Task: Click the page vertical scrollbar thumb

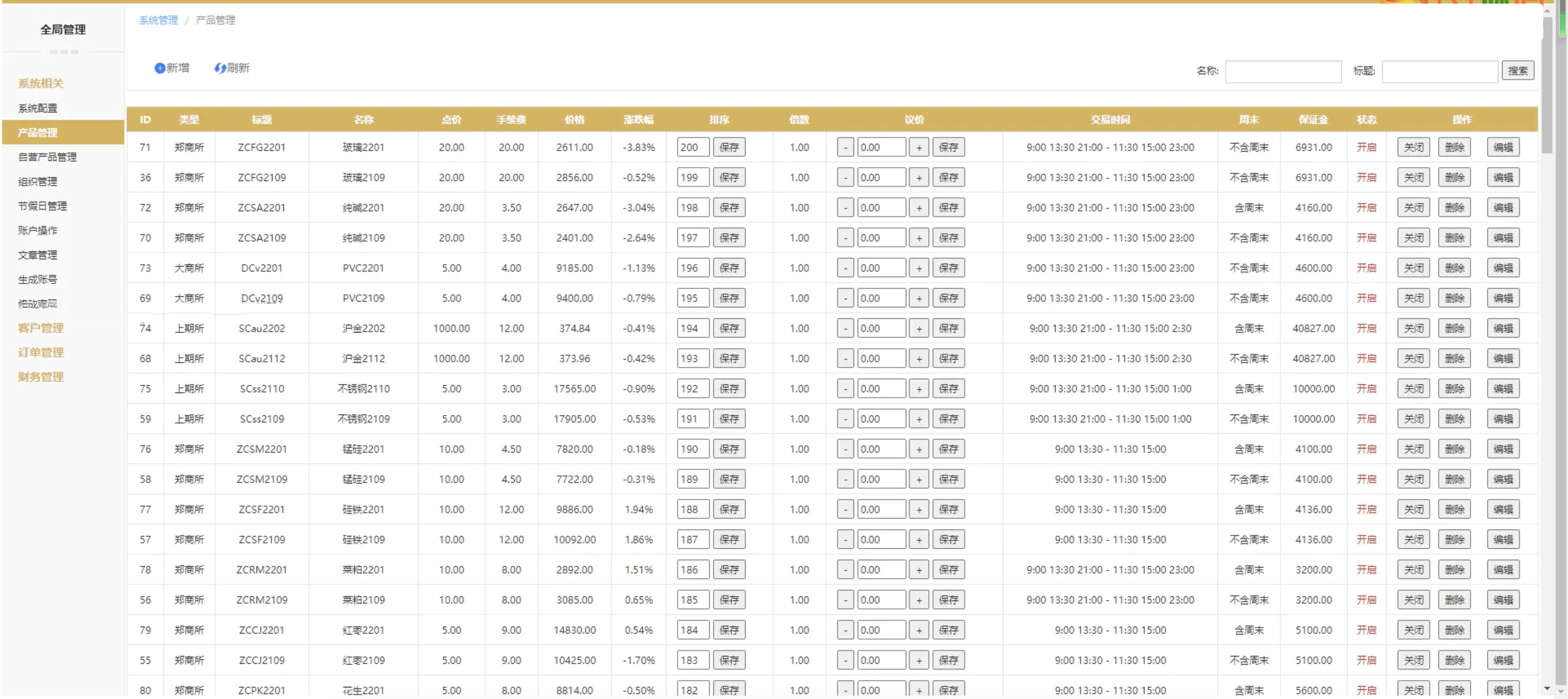Action: coord(1546,85)
